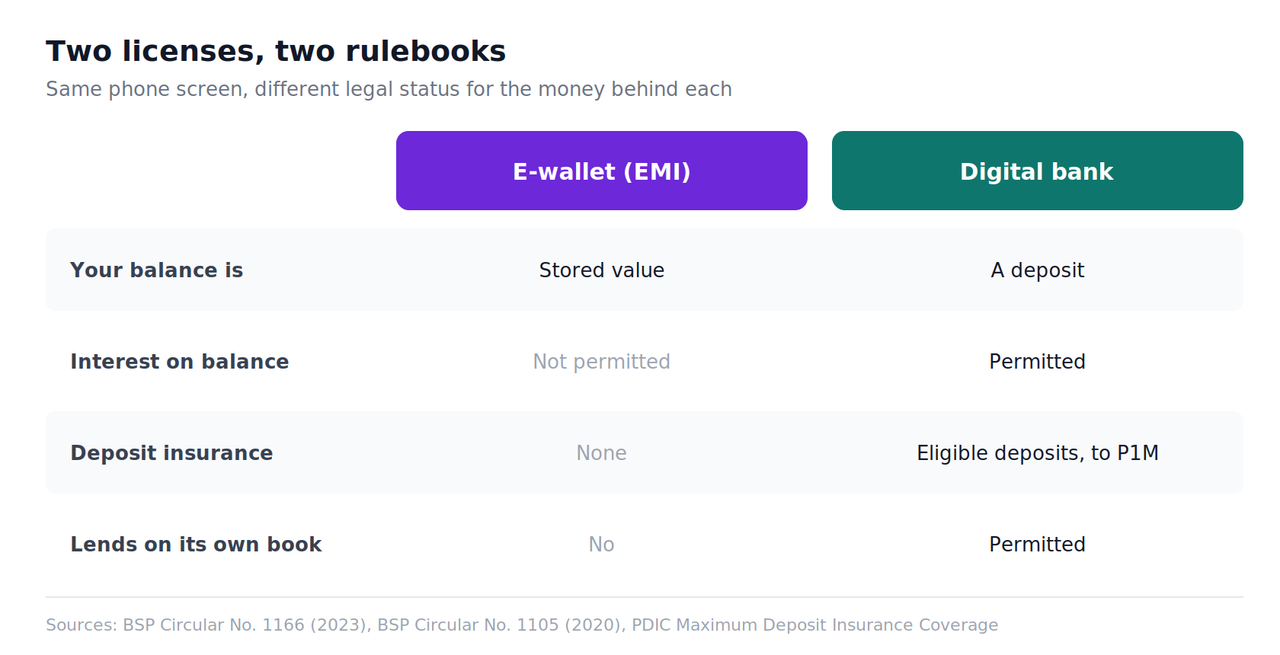The image size is (1280, 655).
Task: Click 'Permitted' in the Interest on balance row
Action: pos(1037,362)
